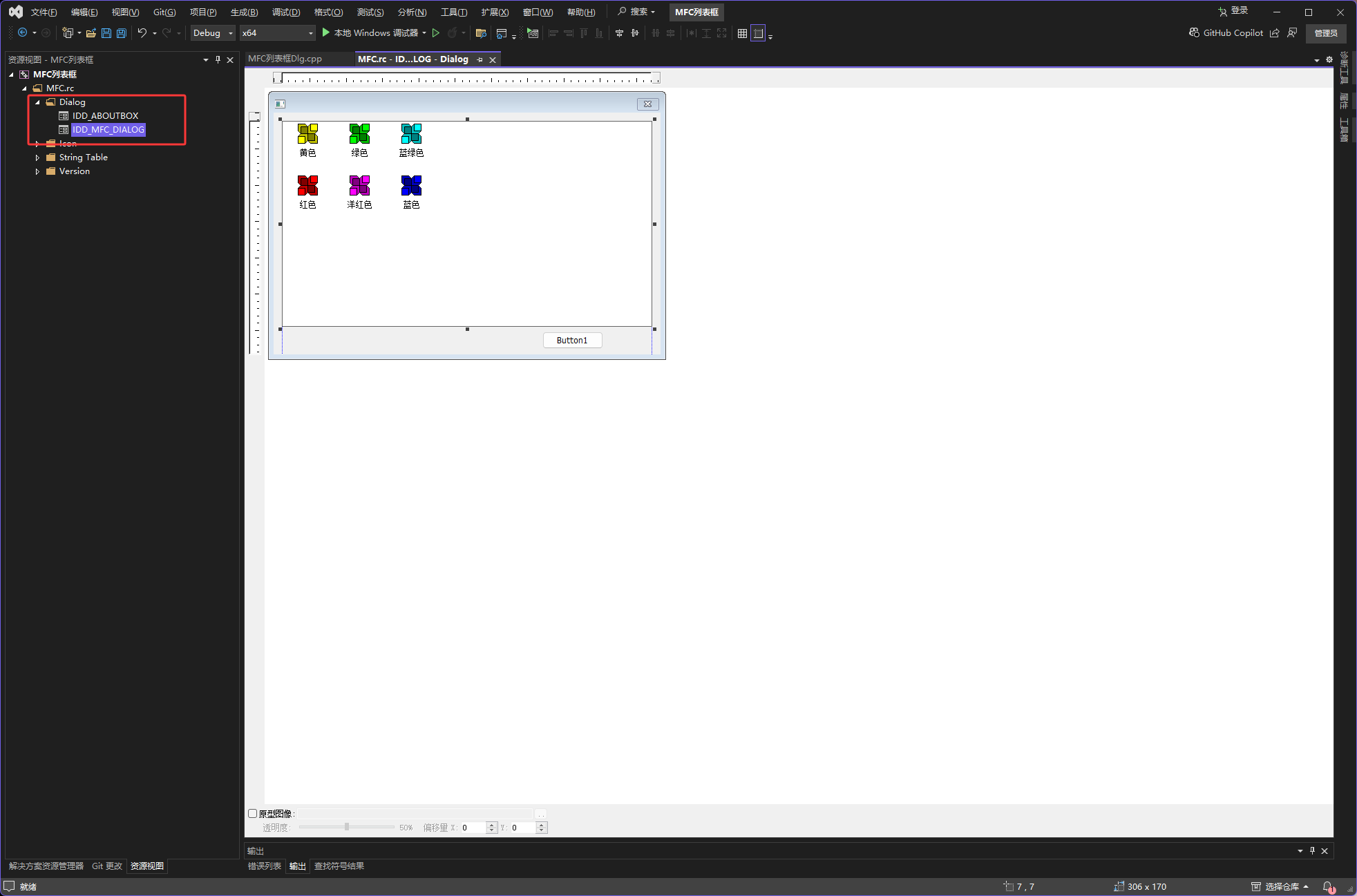Open the x64 platform dropdown

click(x=310, y=33)
